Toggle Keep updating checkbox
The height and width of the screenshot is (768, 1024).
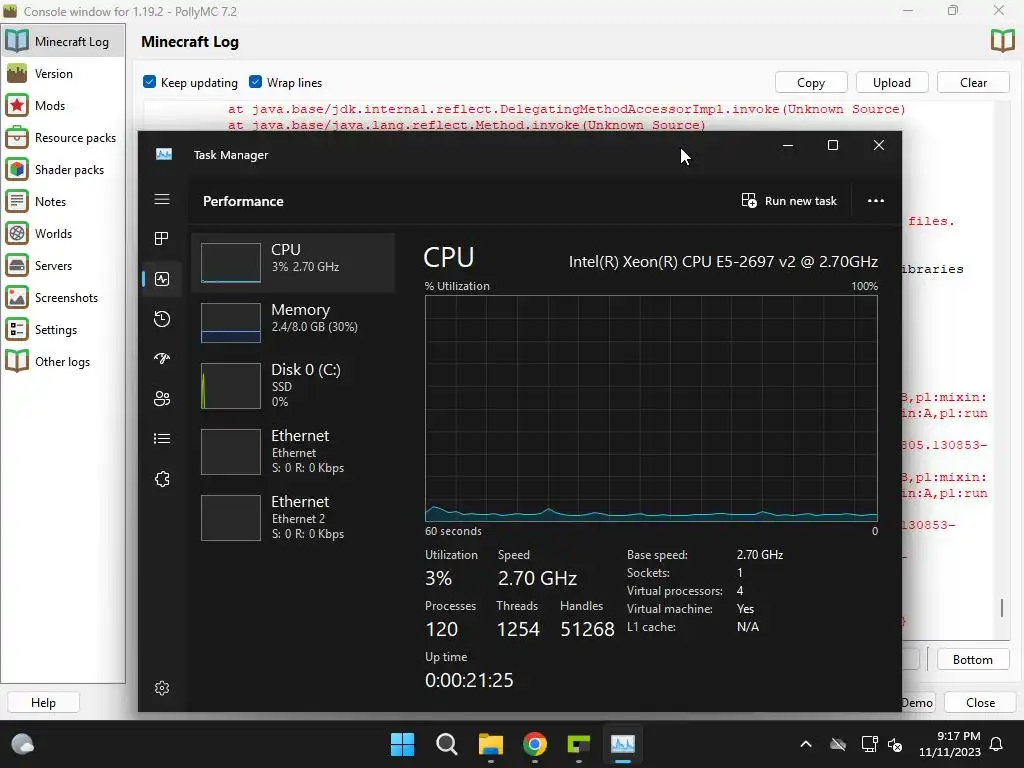pos(150,82)
